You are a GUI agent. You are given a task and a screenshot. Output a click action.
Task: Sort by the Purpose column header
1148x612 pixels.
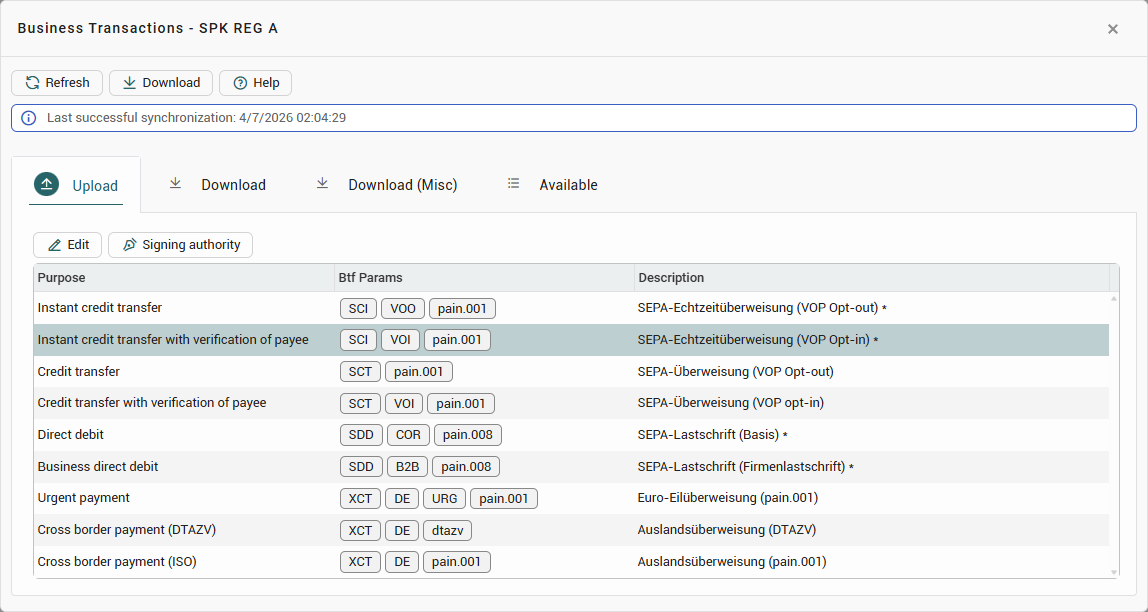(x=62, y=277)
